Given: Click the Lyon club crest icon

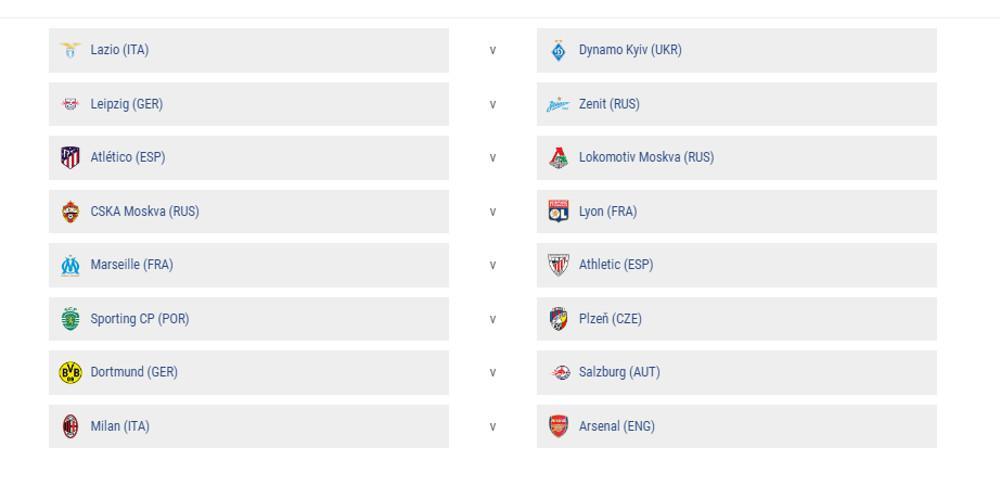Looking at the screenshot, I should 559,211.
